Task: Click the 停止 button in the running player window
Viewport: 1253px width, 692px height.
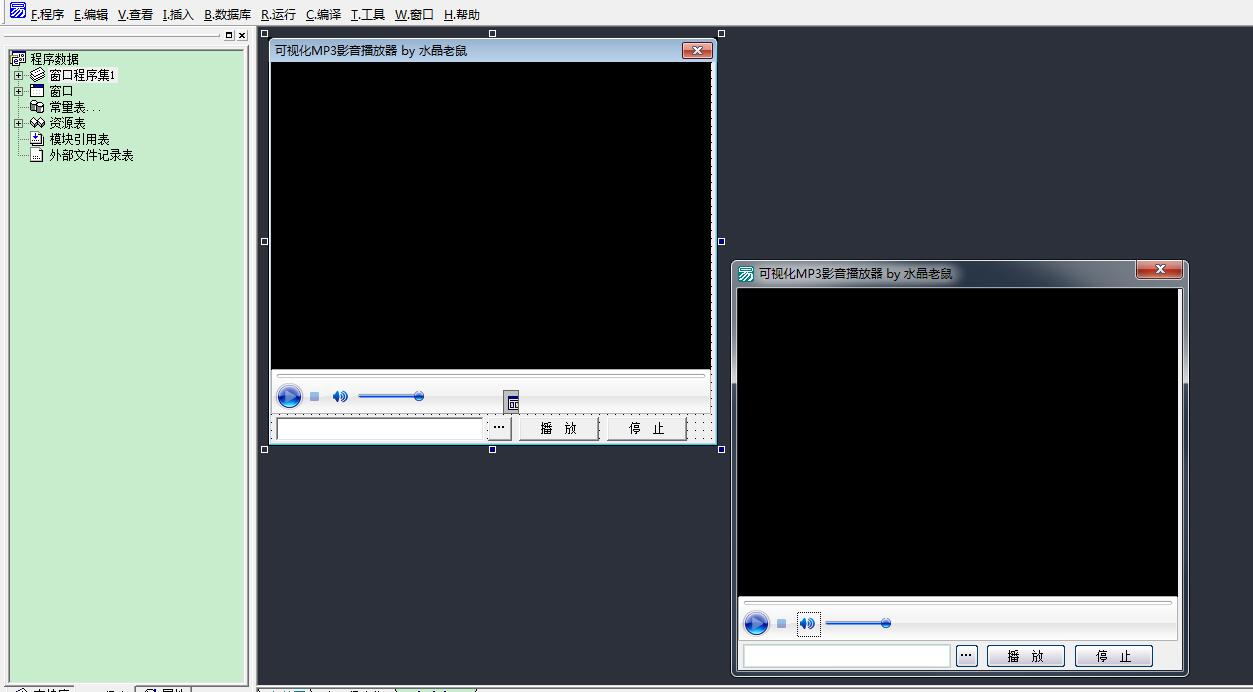Action: (x=1113, y=656)
